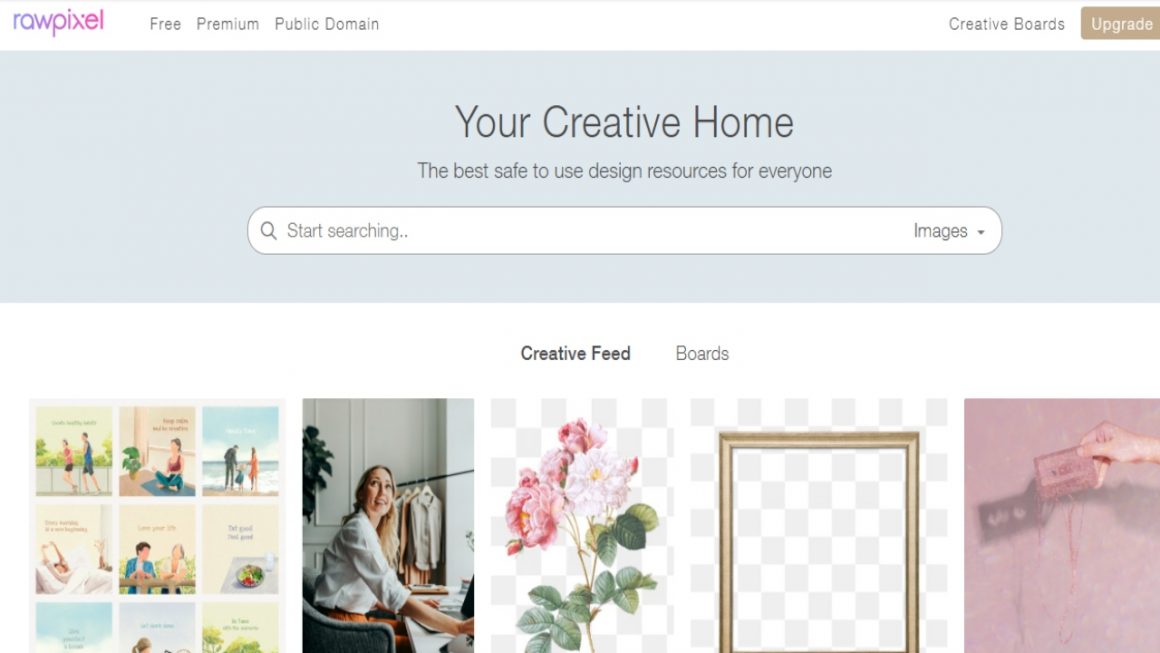Screen dimensions: 1160x653
Task: Click the Your Creative Home heading
Action: click(624, 122)
